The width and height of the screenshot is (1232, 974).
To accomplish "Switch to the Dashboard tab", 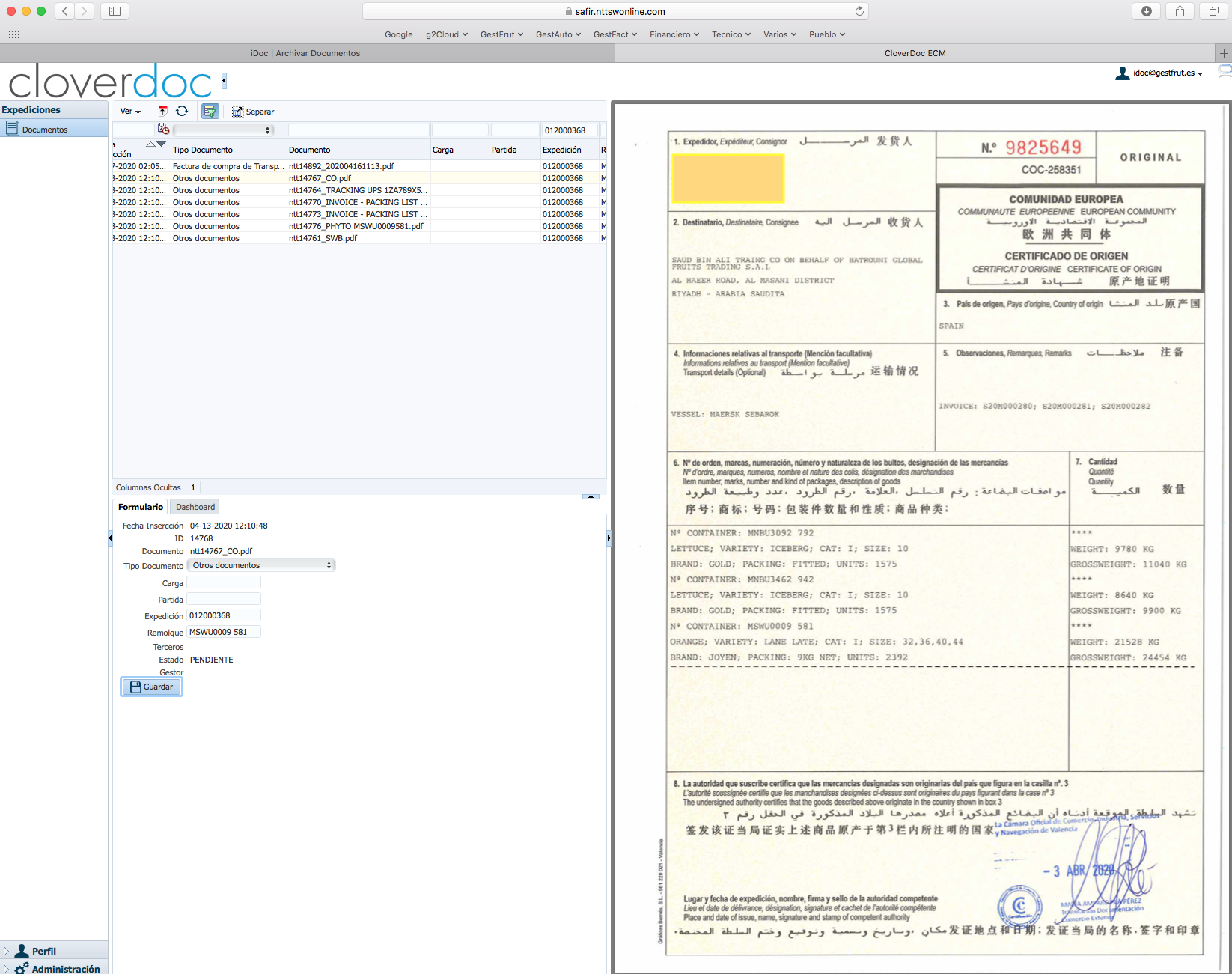I will (x=195, y=507).
